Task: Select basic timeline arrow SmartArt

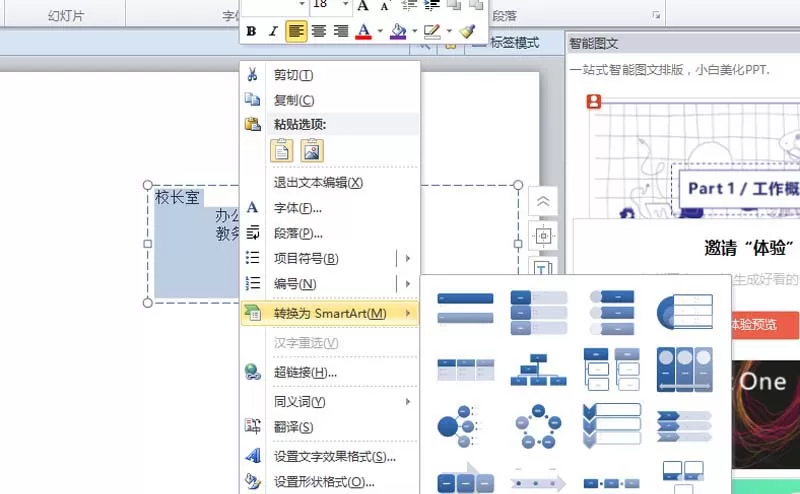Action: point(538,482)
